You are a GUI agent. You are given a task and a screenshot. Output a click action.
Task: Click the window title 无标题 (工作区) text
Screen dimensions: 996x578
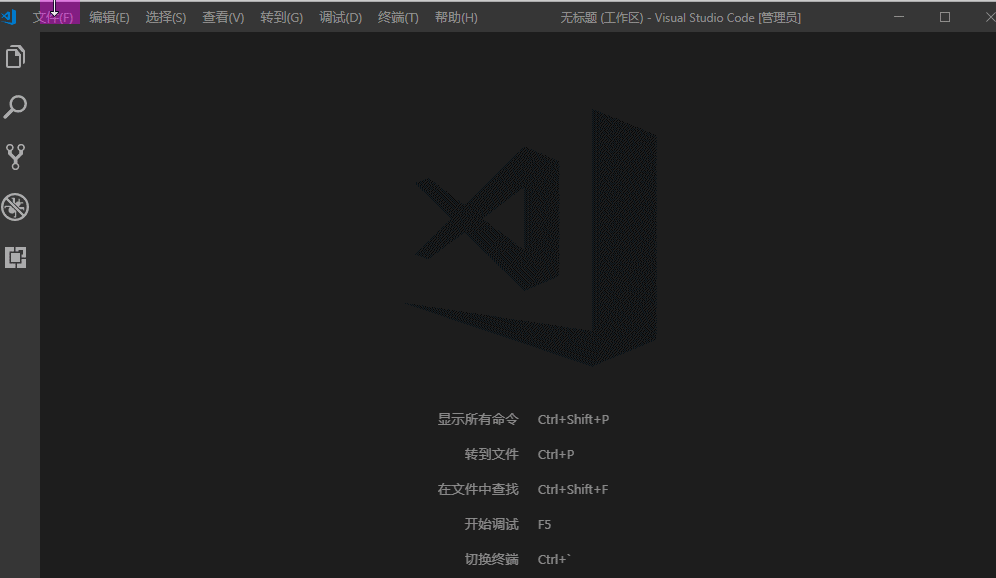(x=602, y=18)
